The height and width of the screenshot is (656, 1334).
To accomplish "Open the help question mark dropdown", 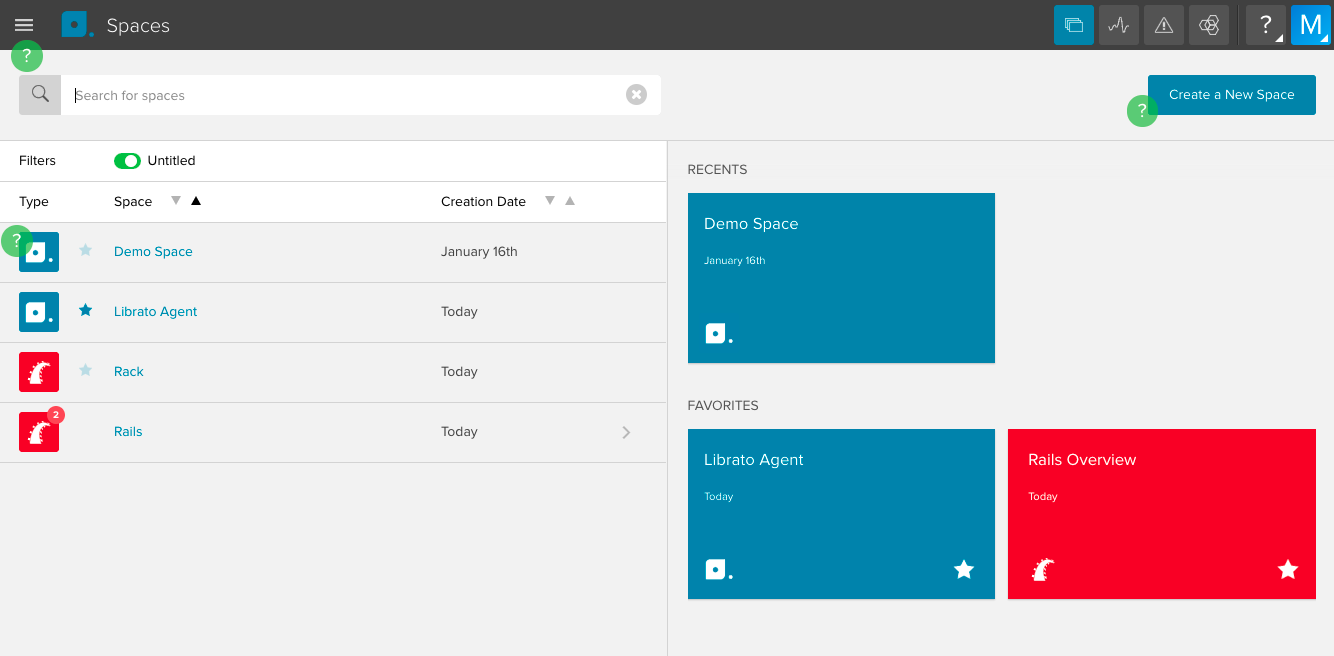I will click(1265, 25).
